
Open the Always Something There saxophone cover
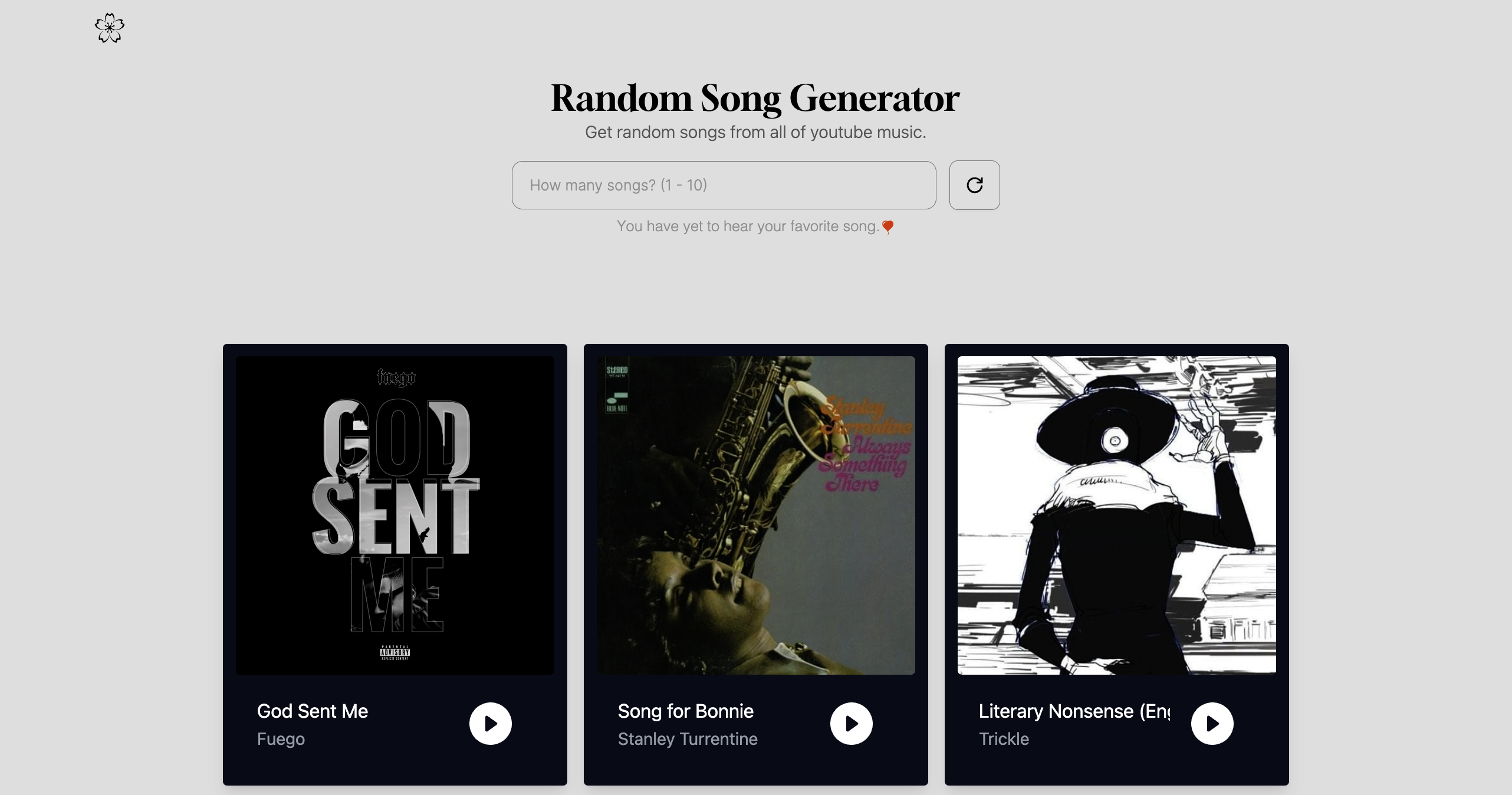[756, 515]
